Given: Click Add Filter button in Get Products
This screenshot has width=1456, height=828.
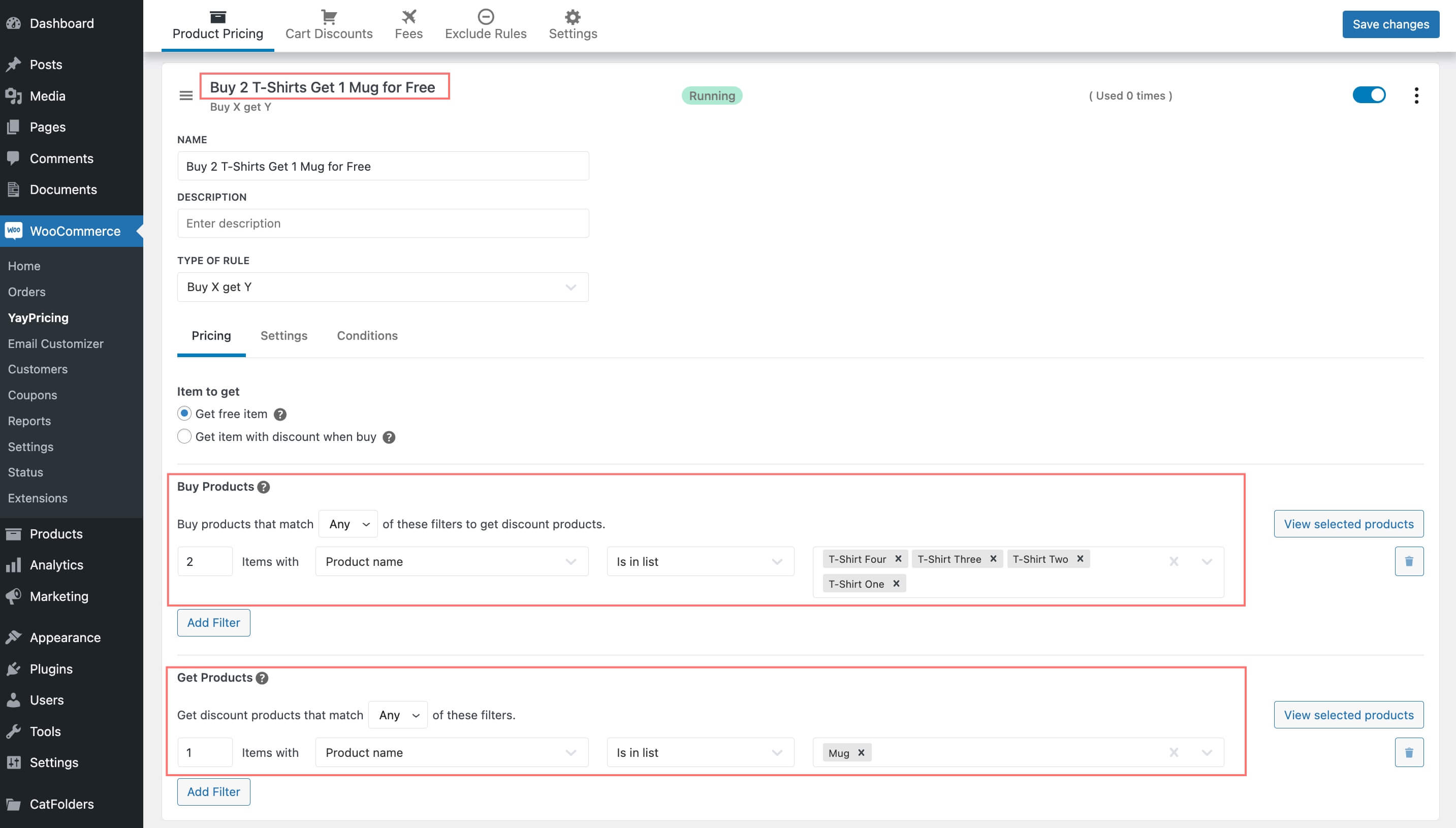Looking at the screenshot, I should click(213, 791).
